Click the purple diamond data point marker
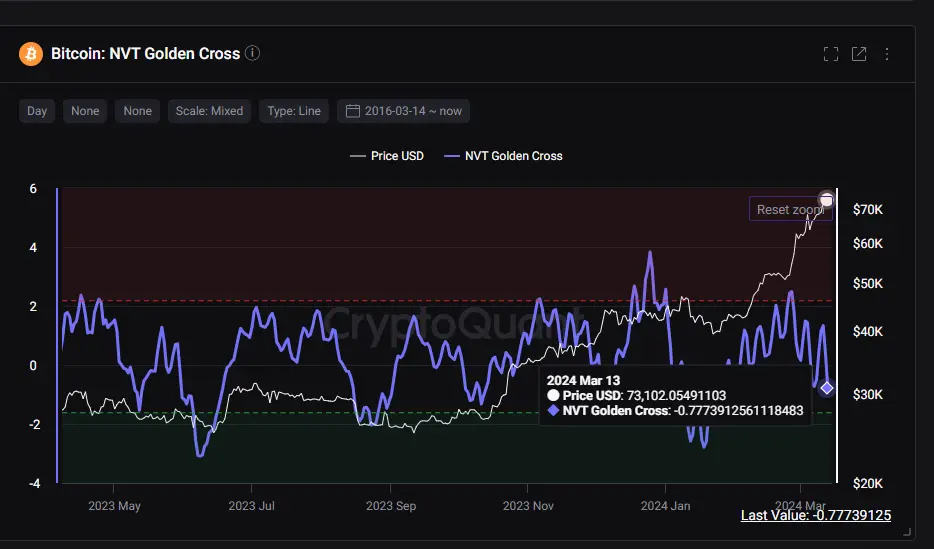The height and width of the screenshot is (549, 934). coord(827,388)
